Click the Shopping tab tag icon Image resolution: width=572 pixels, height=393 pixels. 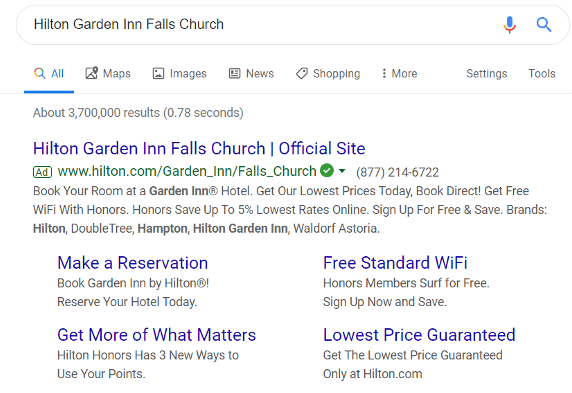(x=302, y=73)
